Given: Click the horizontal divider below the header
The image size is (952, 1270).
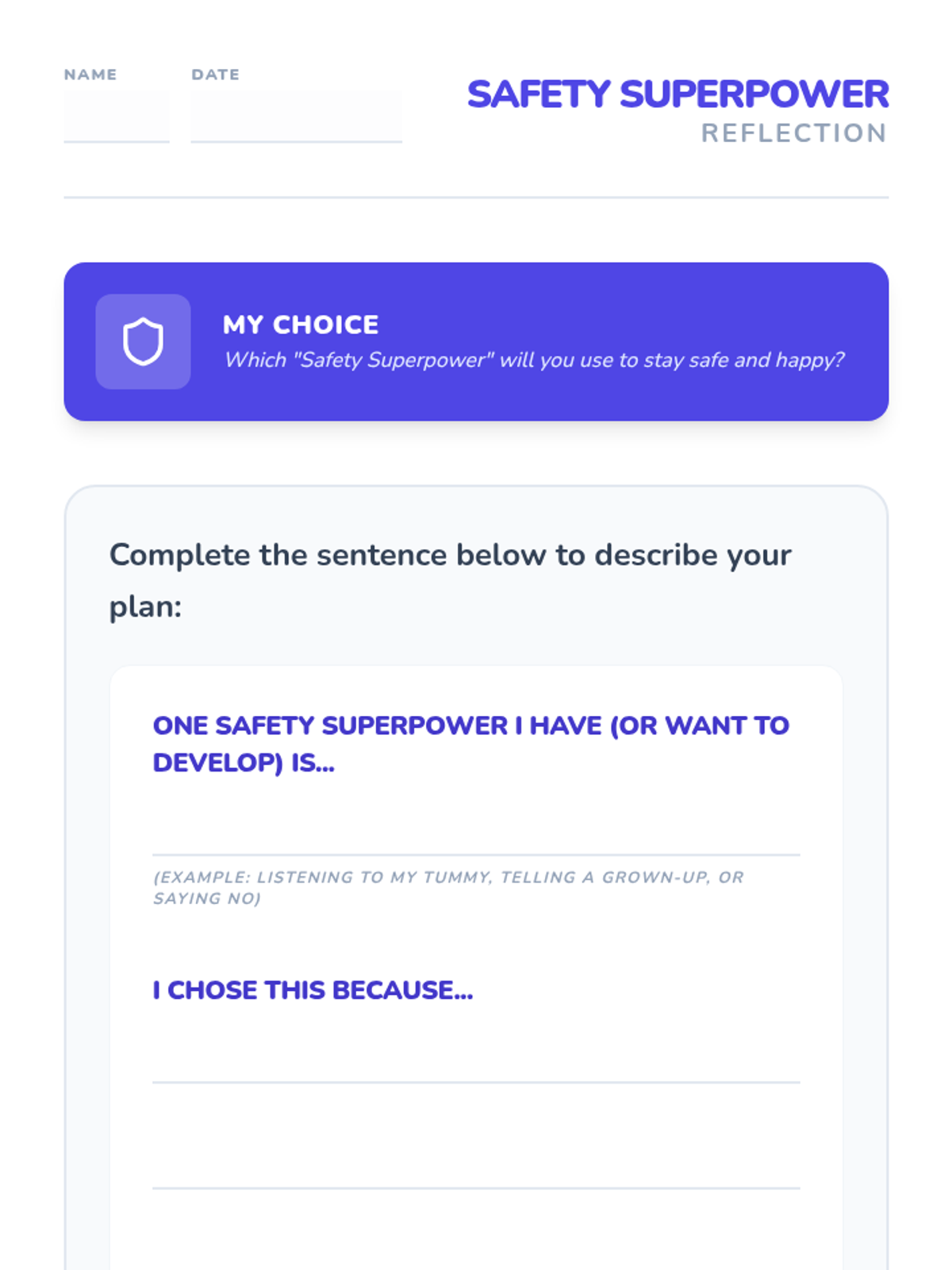Looking at the screenshot, I should coord(476,198).
